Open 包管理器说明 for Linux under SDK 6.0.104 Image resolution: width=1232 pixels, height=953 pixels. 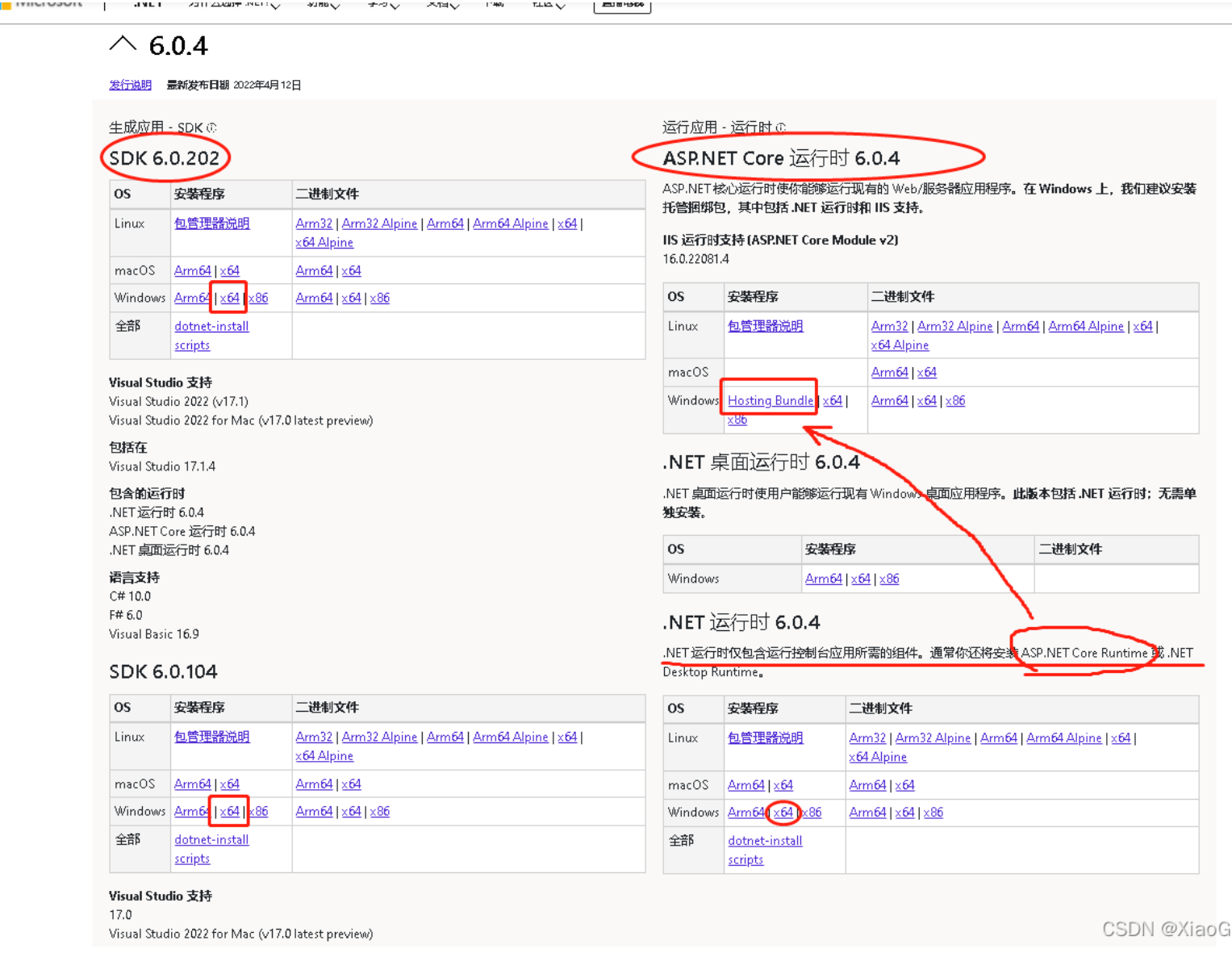point(212,737)
